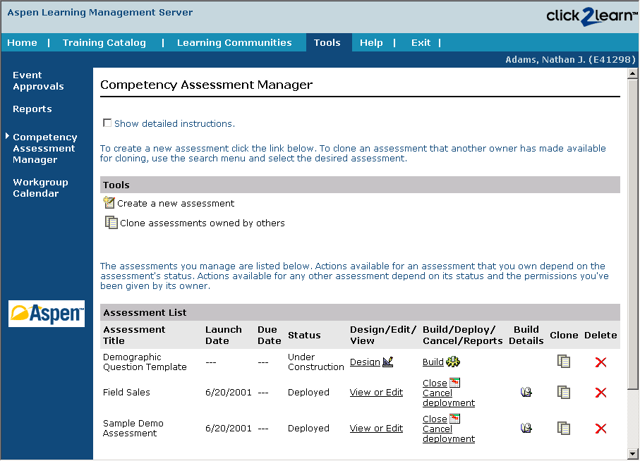Open Workgroup Calendar in sidebar
The width and height of the screenshot is (640, 461).
click(40, 187)
